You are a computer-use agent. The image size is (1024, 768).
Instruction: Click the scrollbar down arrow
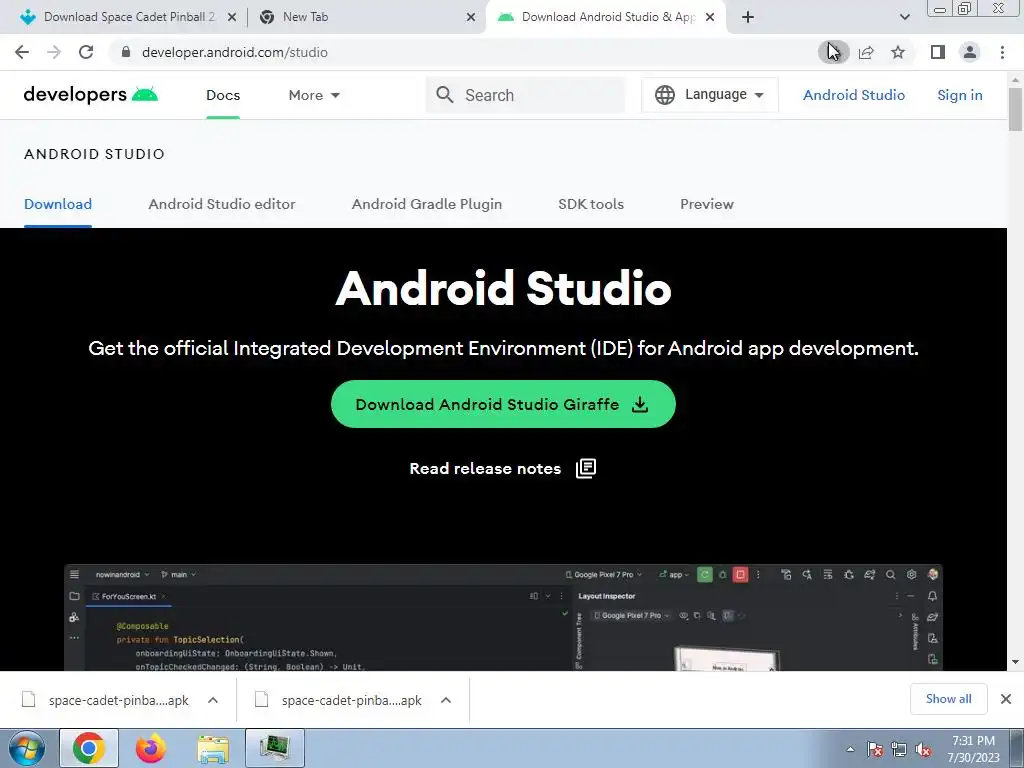[1016, 662]
